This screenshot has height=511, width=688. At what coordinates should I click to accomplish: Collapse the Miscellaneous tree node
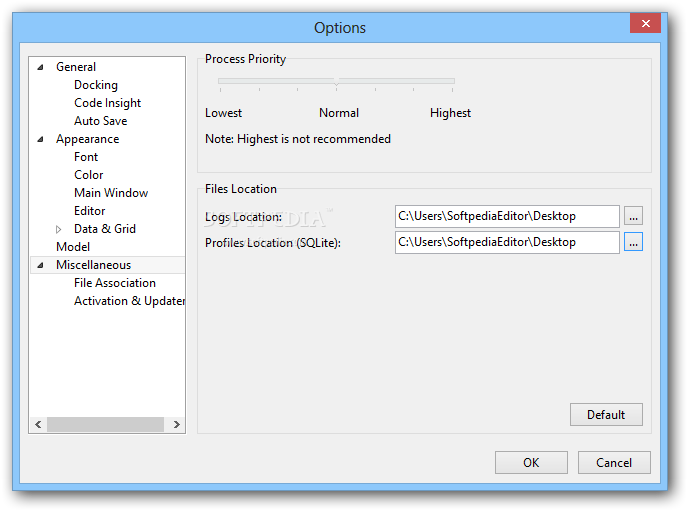click(x=40, y=265)
